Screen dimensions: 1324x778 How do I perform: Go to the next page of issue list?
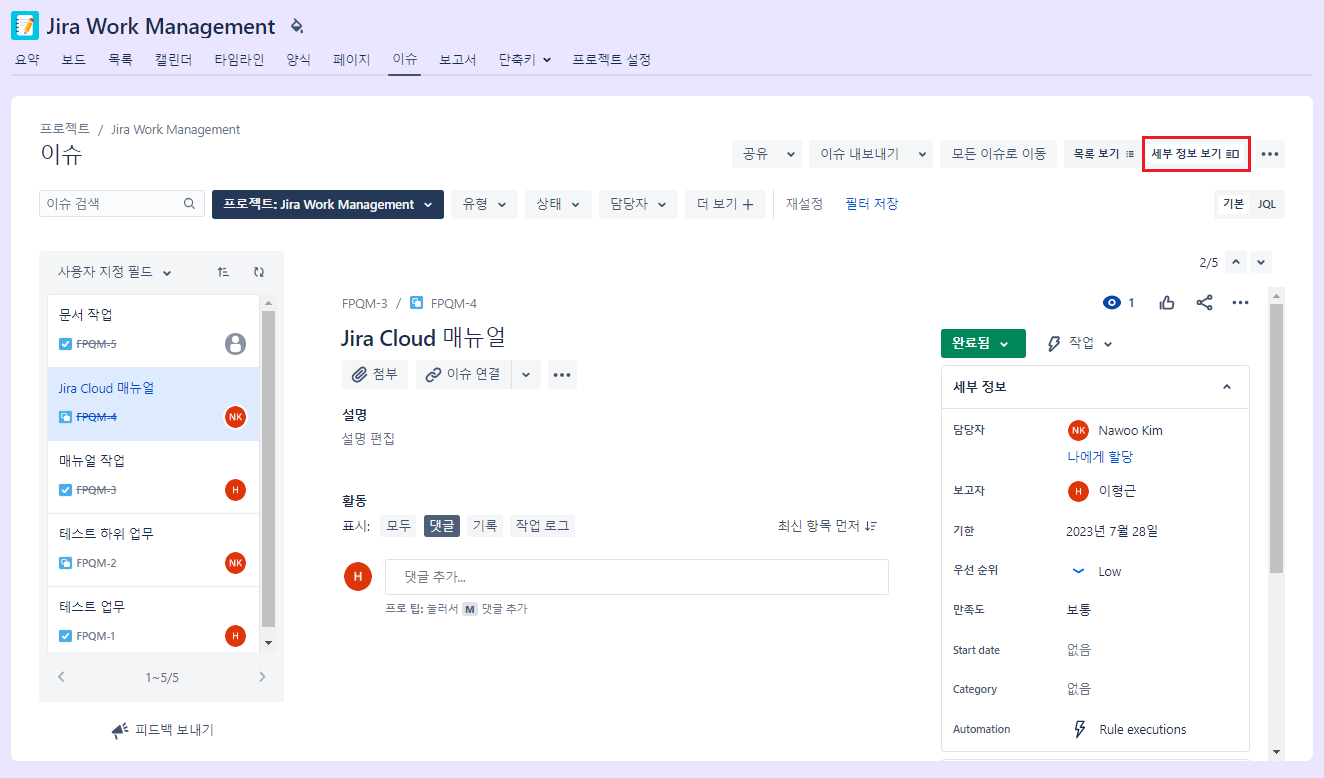262,677
